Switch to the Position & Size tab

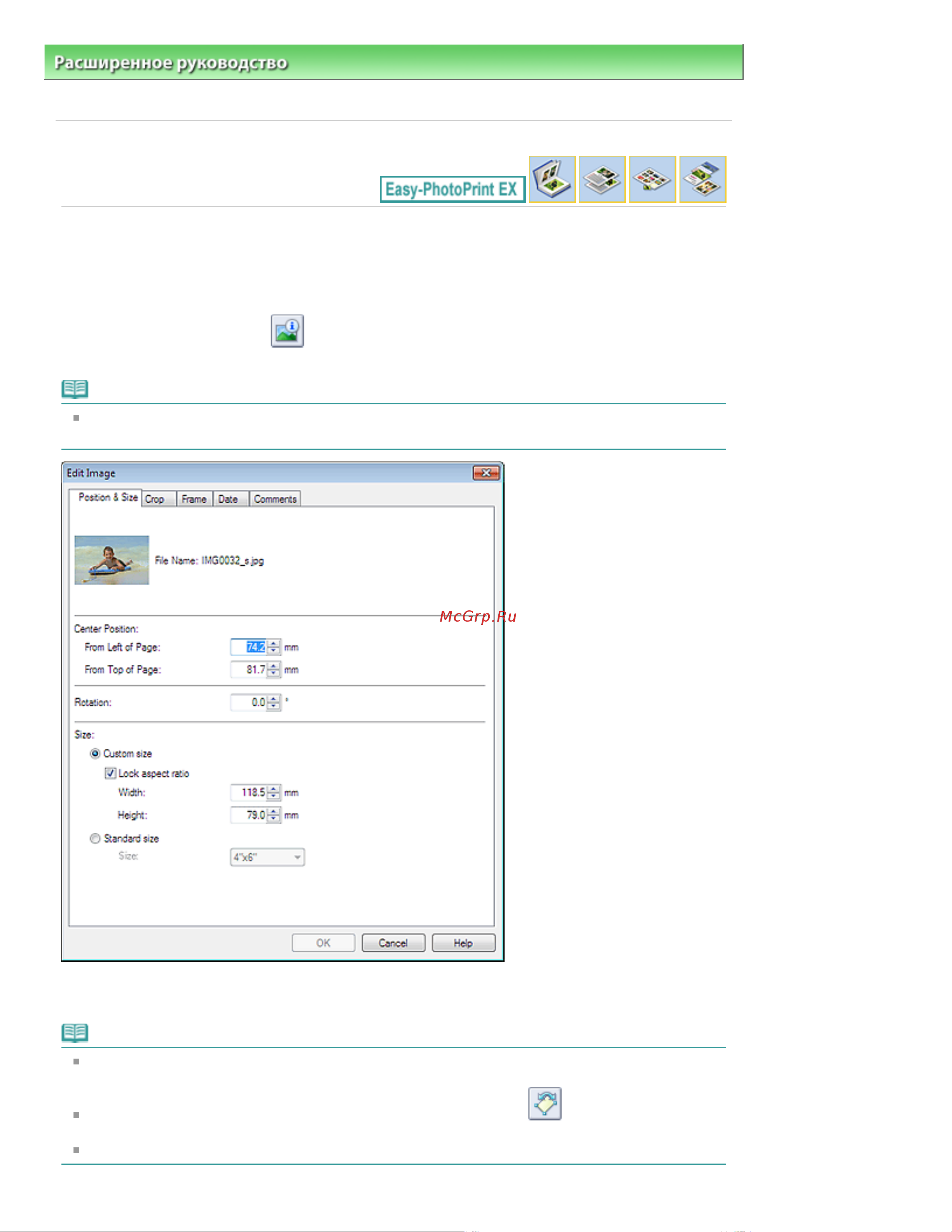[106, 498]
